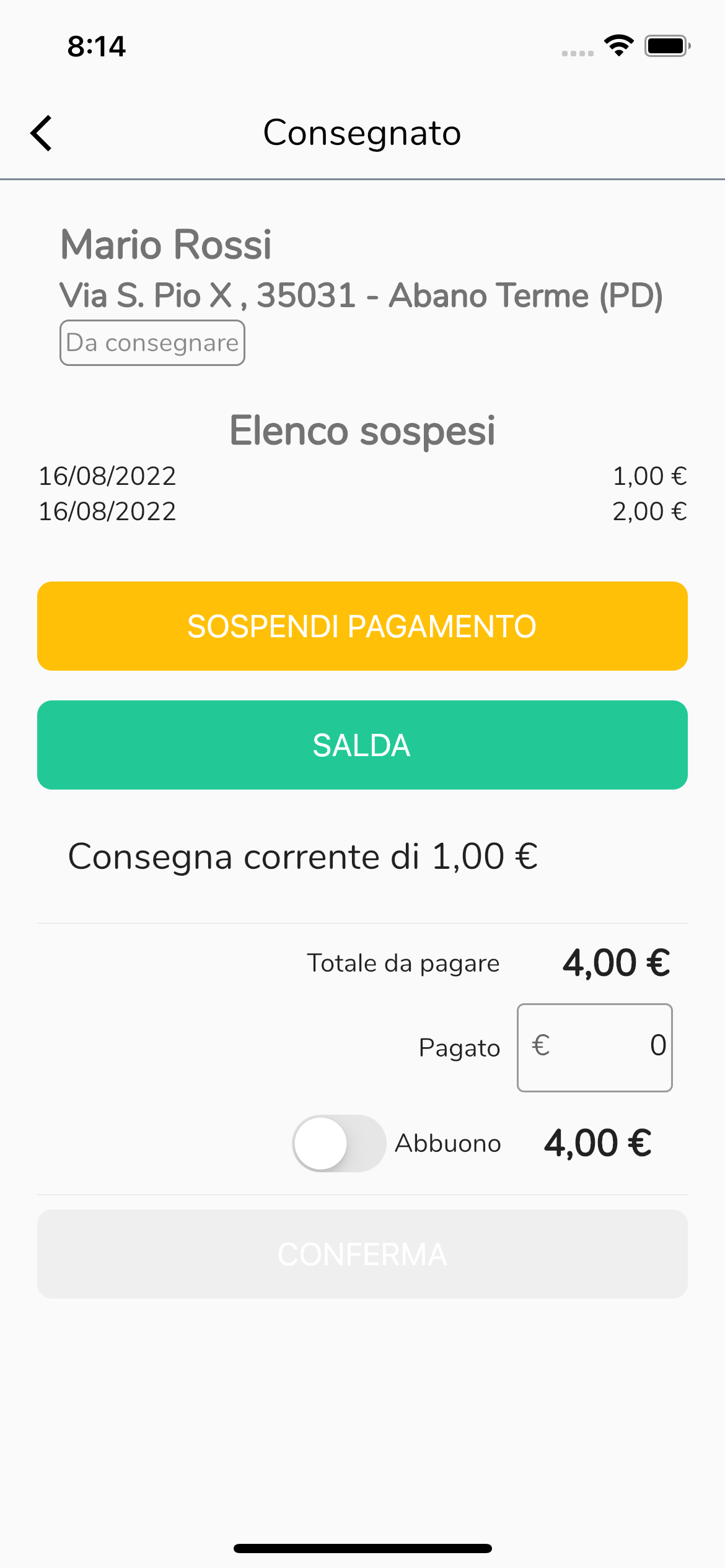This screenshot has height=1568, width=725.
Task: Tap the CONFERMA button
Action: click(x=362, y=1254)
